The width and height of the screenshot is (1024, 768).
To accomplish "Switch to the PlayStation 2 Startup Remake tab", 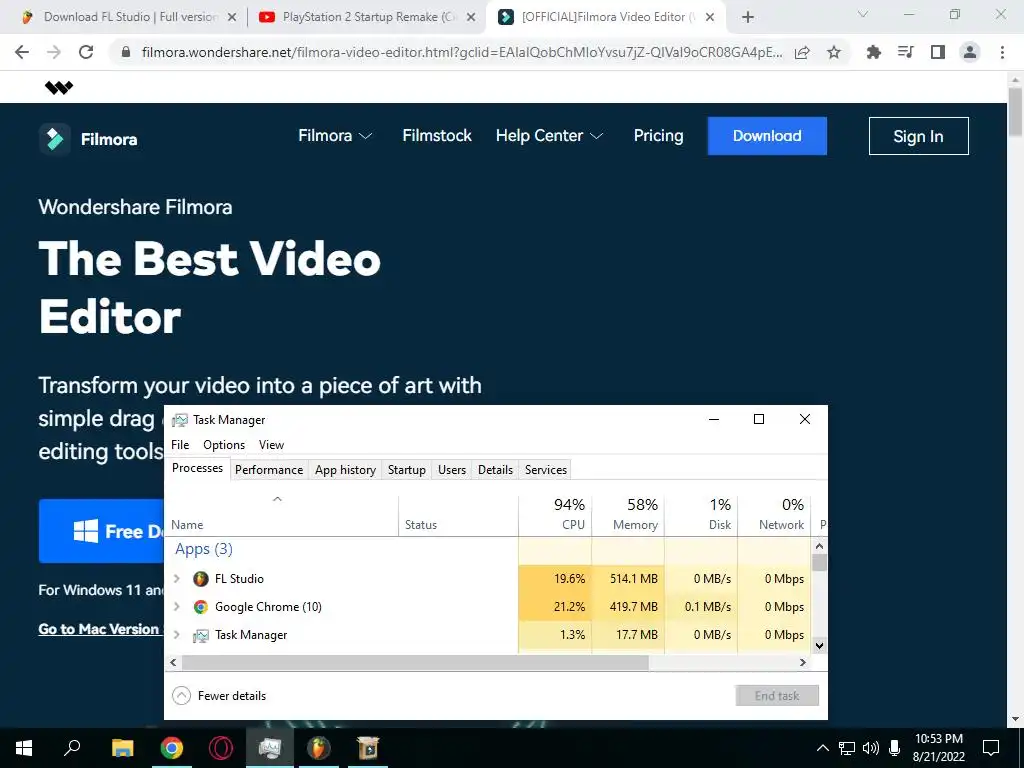I will pos(369,17).
